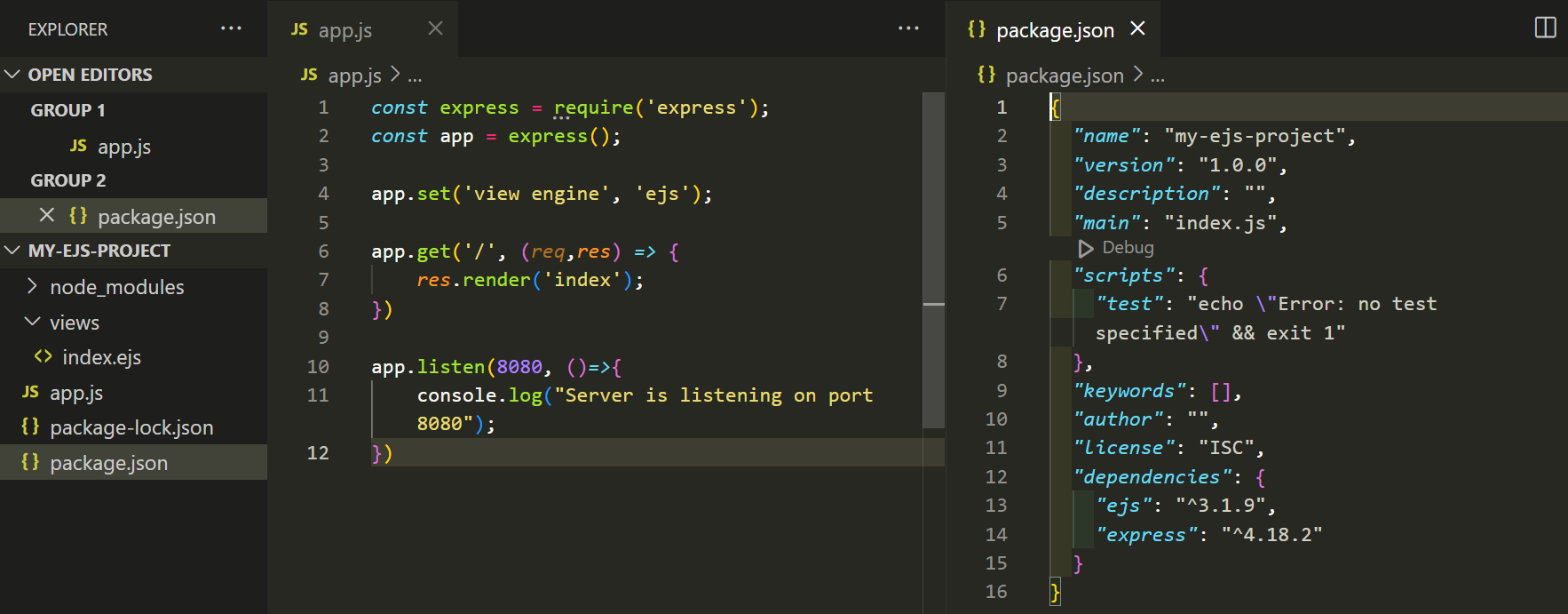
Task: Open app.js under Group 1
Action: [x=133, y=146]
